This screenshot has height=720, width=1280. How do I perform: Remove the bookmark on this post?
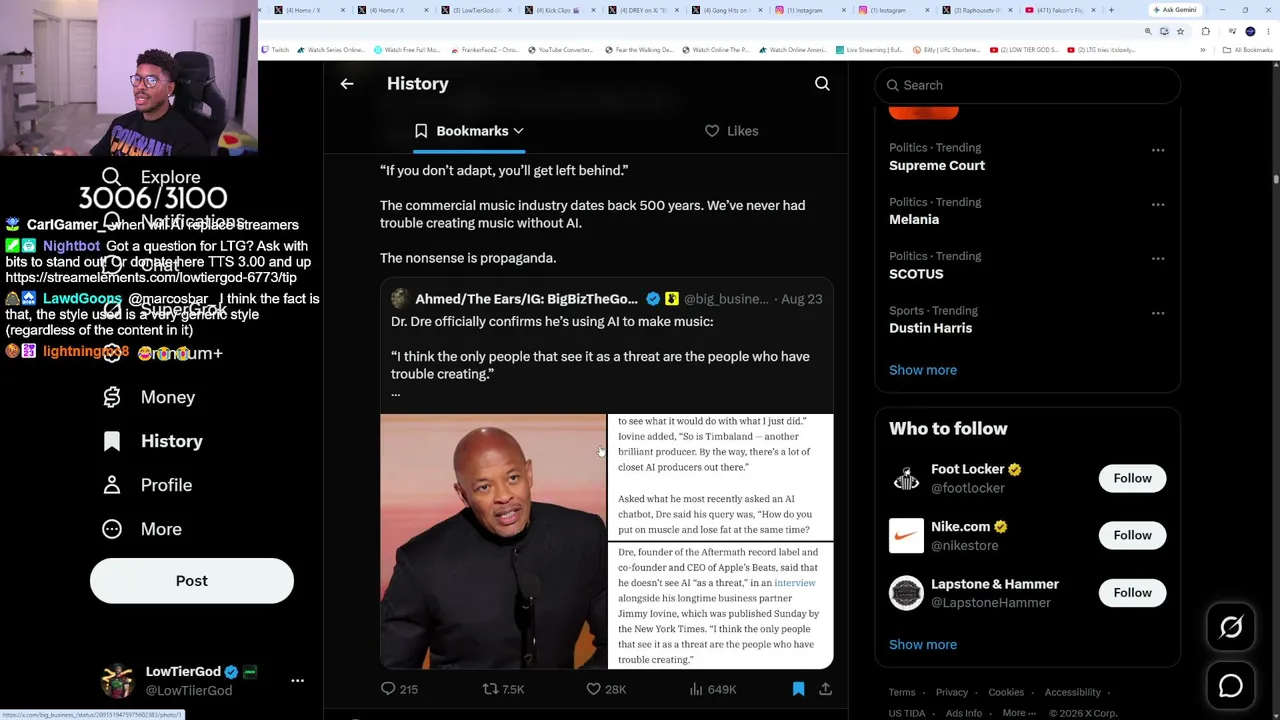point(798,689)
